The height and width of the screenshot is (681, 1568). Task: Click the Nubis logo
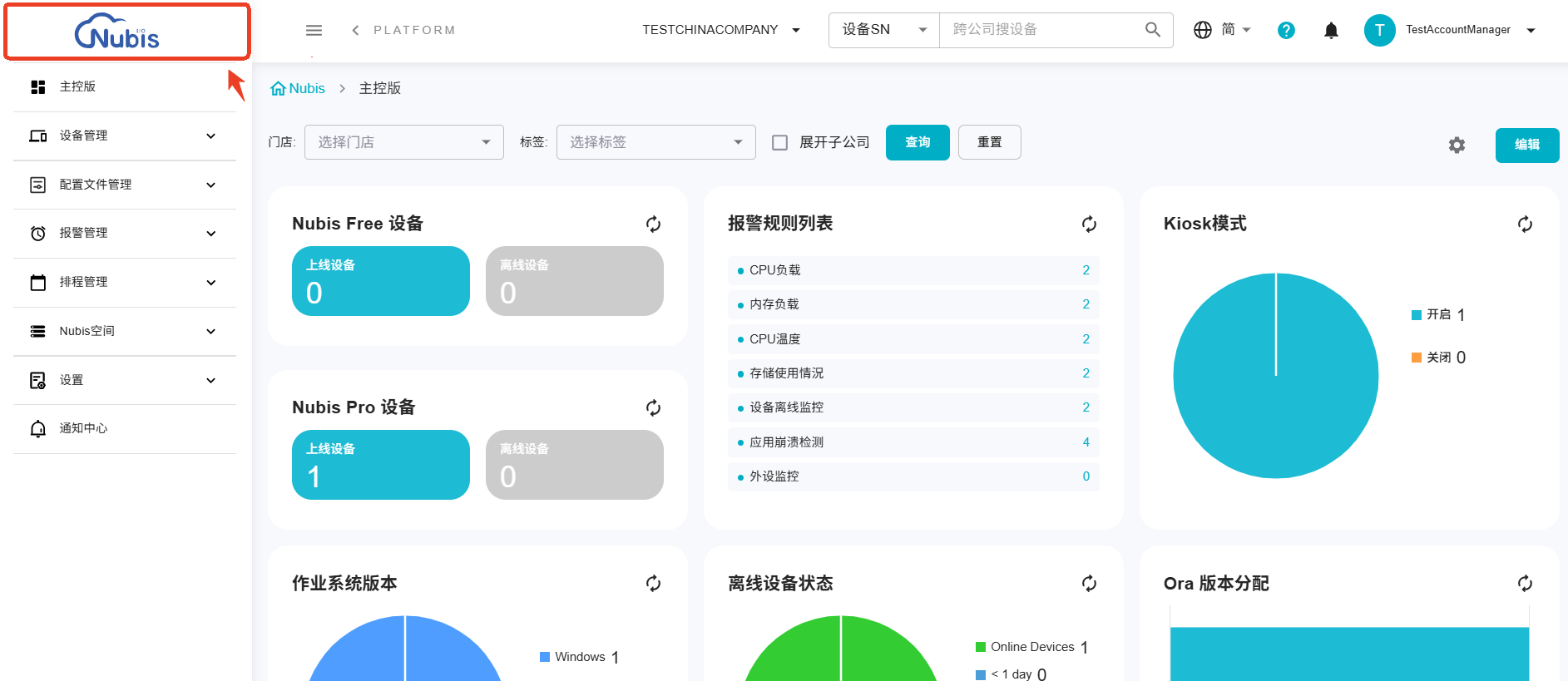click(x=117, y=32)
